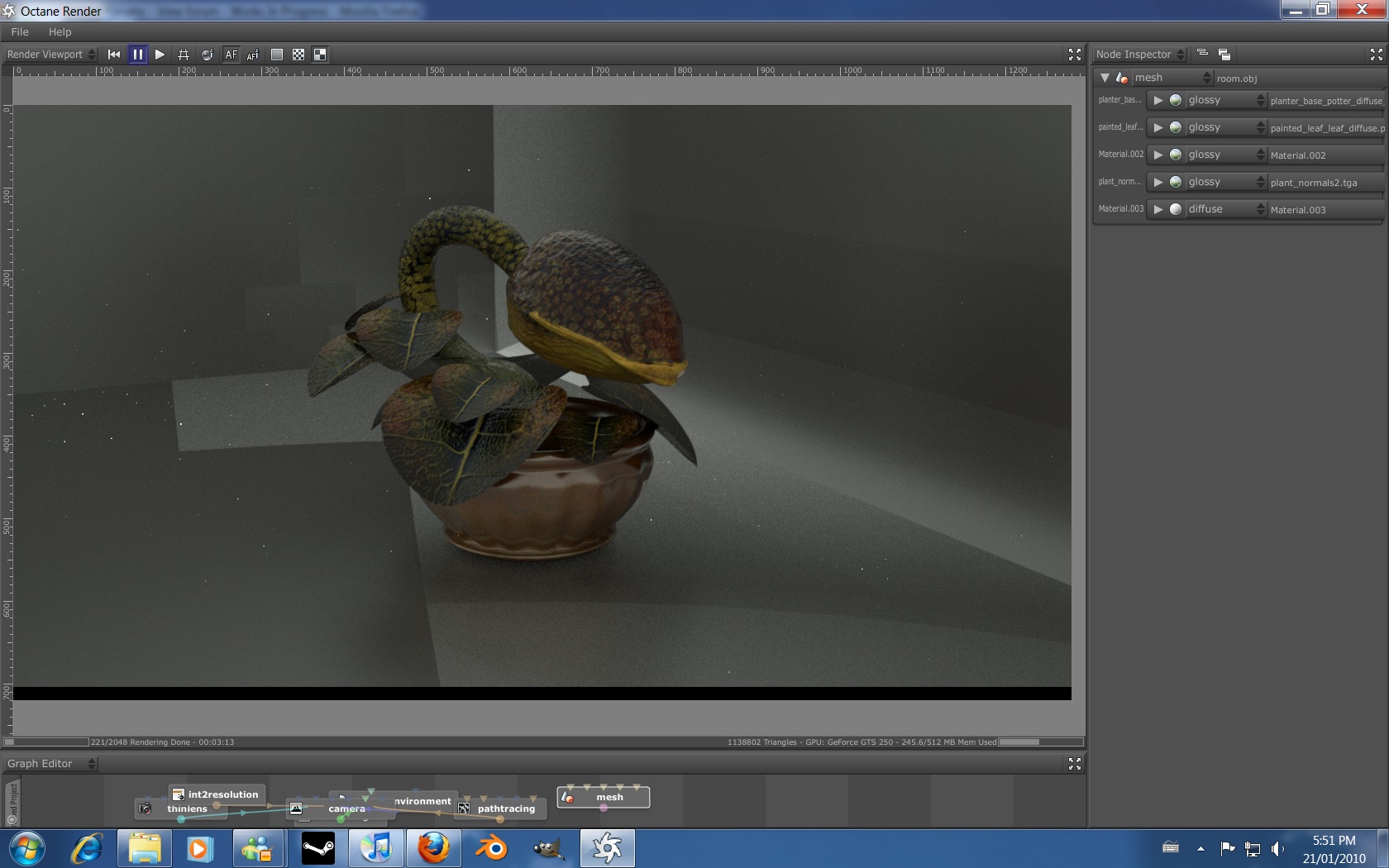The image size is (1389, 868).
Task: Open the glossy dropdown for Material.002
Action: click(1225, 155)
